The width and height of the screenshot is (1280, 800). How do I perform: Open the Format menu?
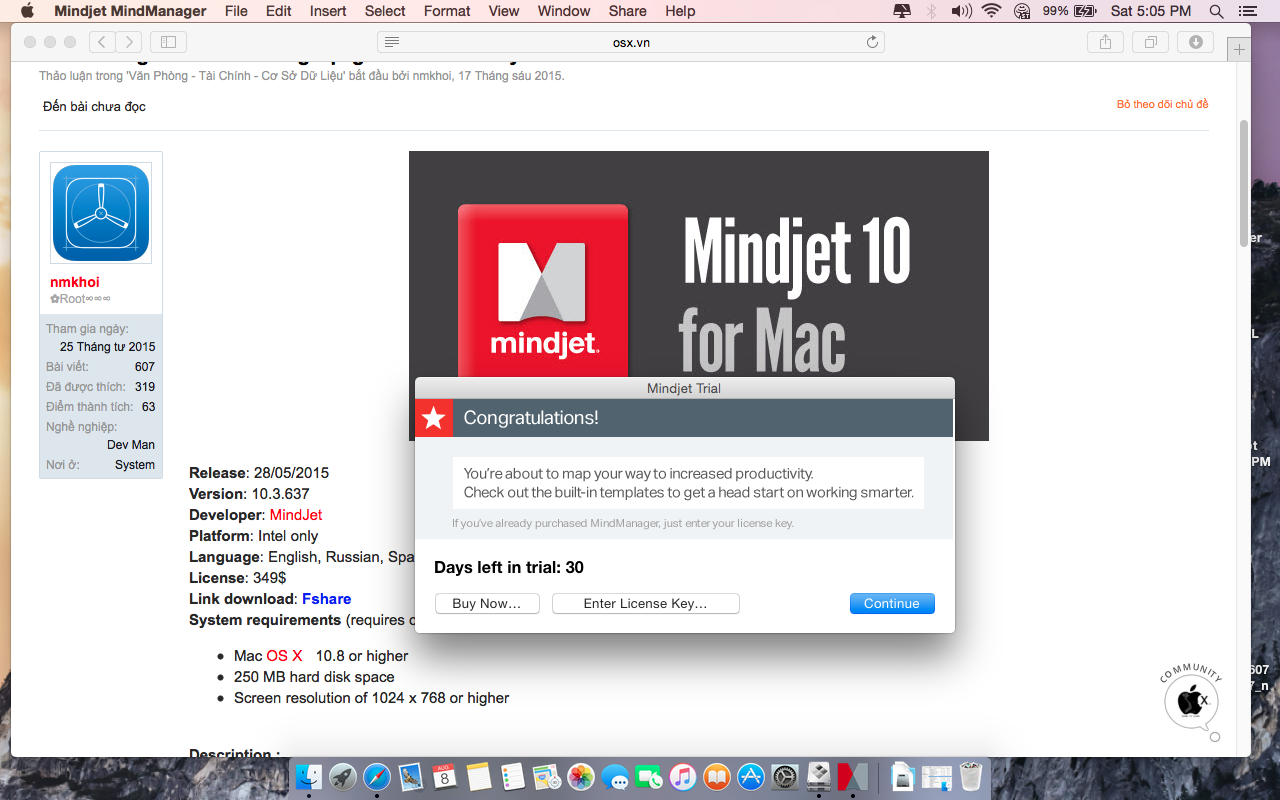click(447, 11)
